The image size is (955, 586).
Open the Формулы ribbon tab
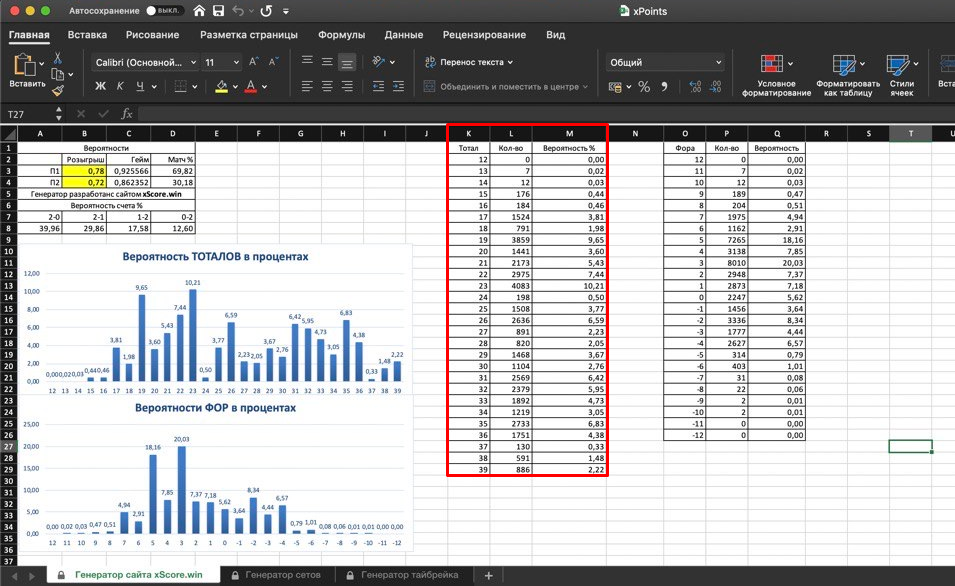click(341, 35)
